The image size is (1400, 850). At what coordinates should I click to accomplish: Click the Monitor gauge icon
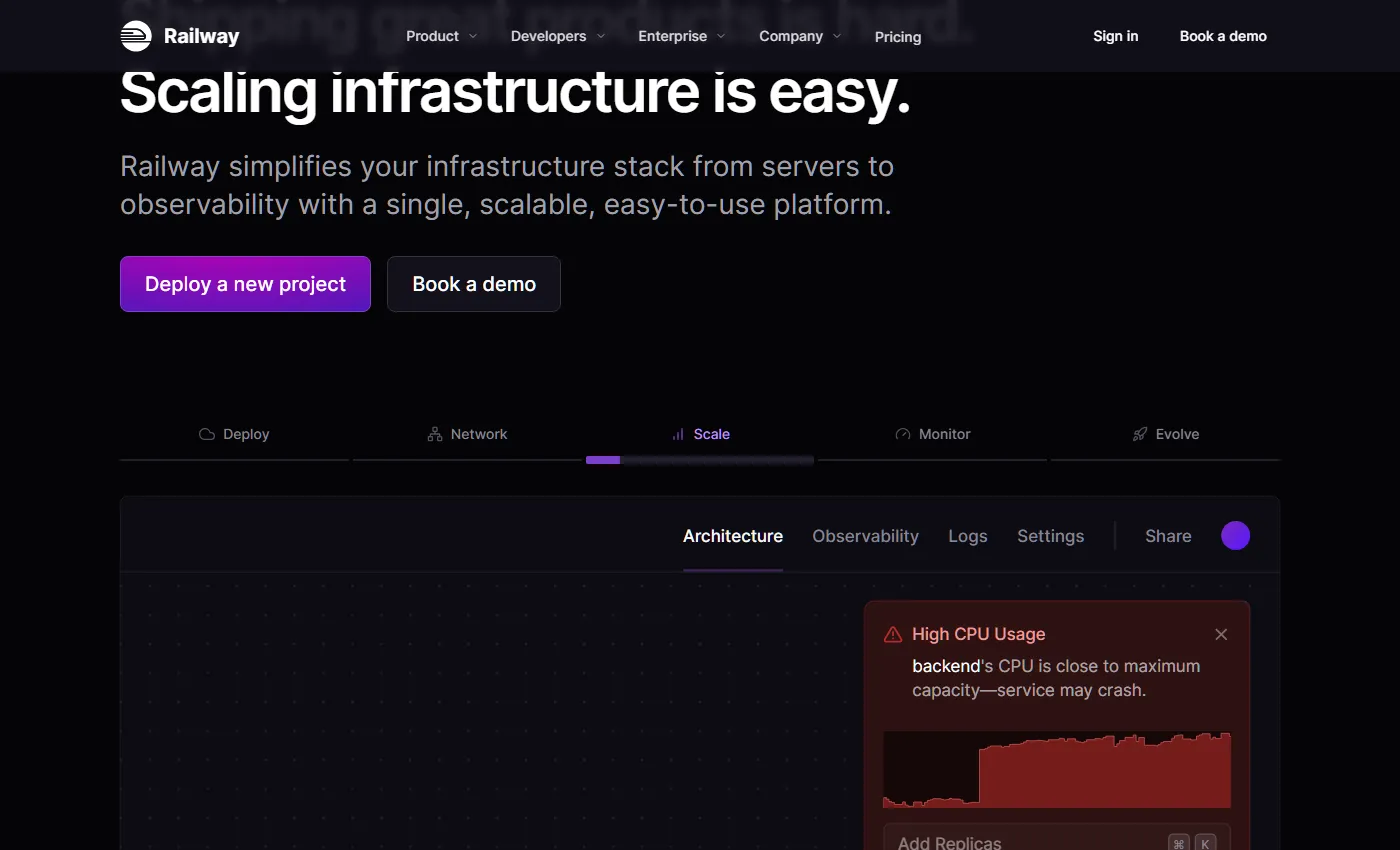pyautogui.click(x=903, y=434)
